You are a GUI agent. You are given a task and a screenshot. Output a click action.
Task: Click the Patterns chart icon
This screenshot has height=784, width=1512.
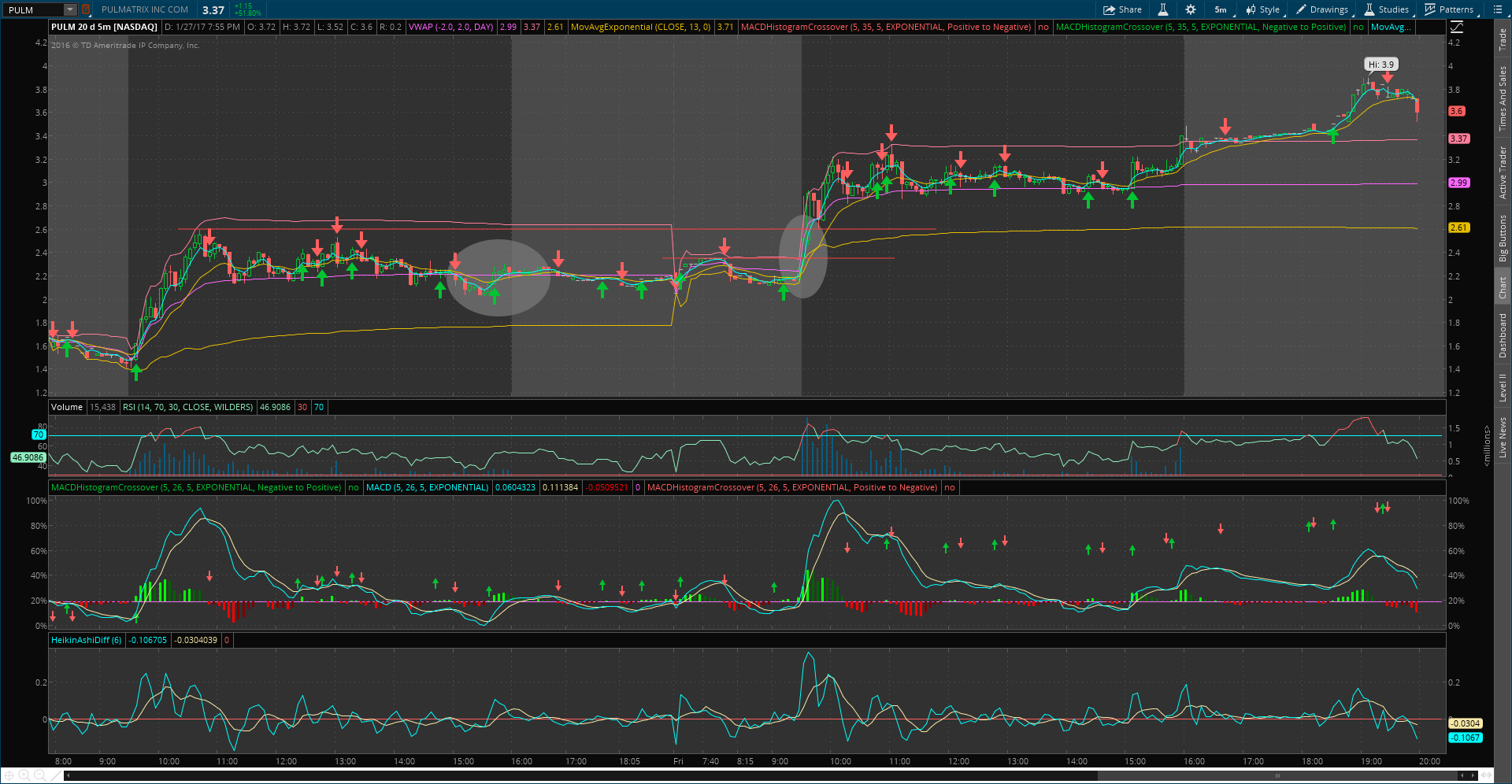pyautogui.click(x=1430, y=9)
